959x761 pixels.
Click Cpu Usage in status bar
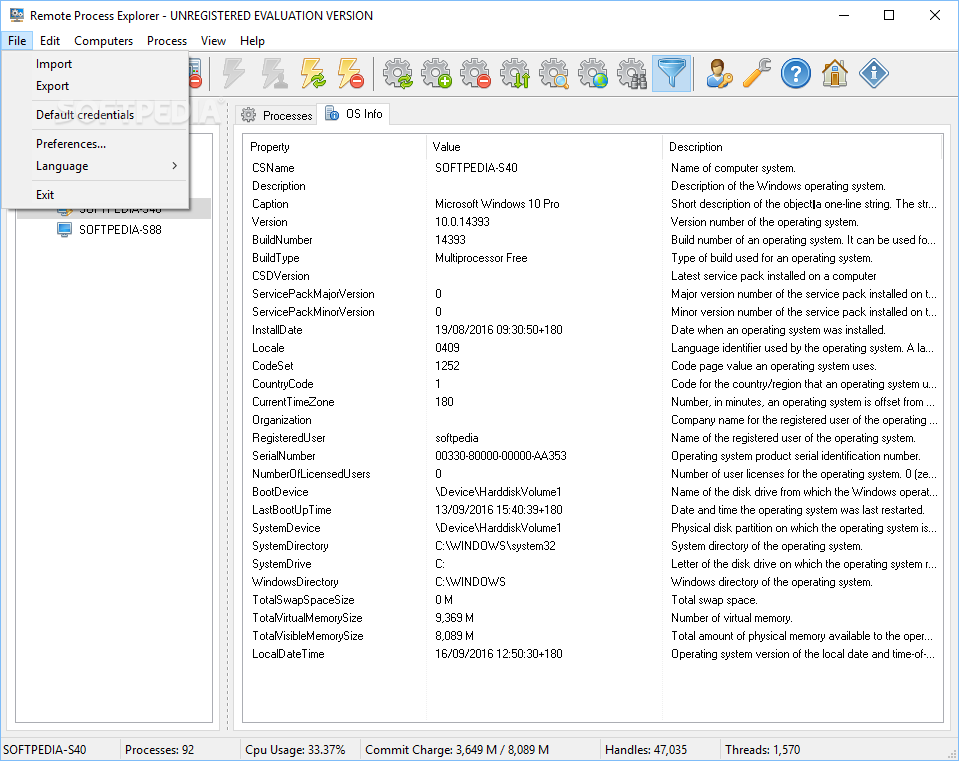[295, 749]
